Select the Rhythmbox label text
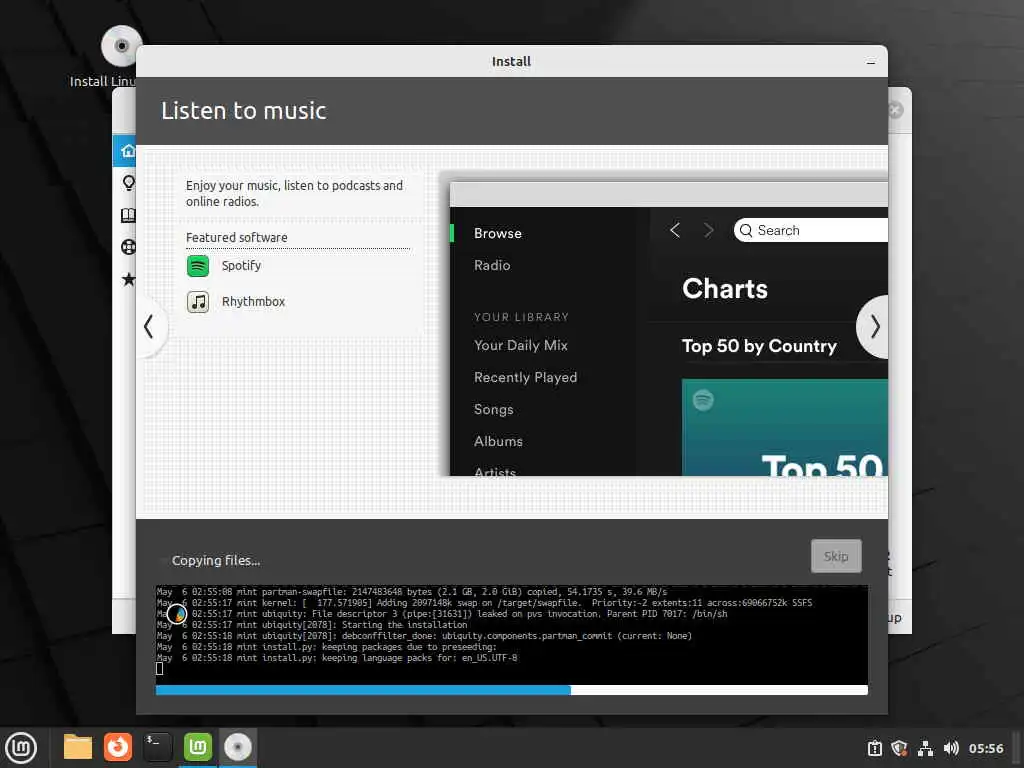 [x=253, y=302]
